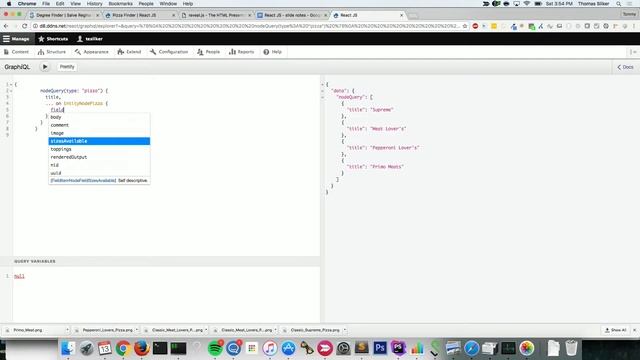Open Photos app from the dock
This screenshot has height=360, width=640.
[x=527, y=348]
